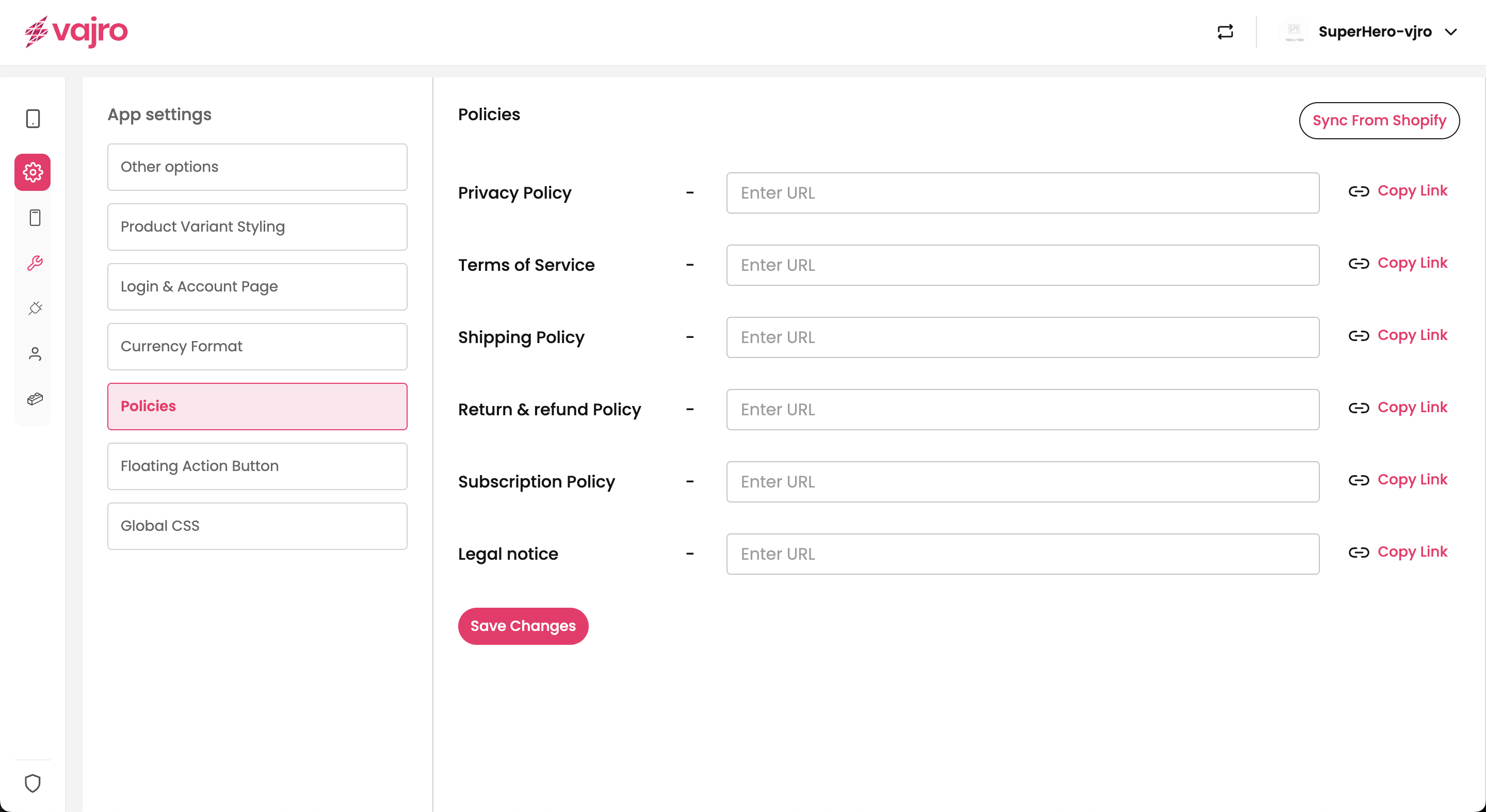Open the plug integrations sidebar icon
This screenshot has height=812, width=1486.
[x=35, y=308]
